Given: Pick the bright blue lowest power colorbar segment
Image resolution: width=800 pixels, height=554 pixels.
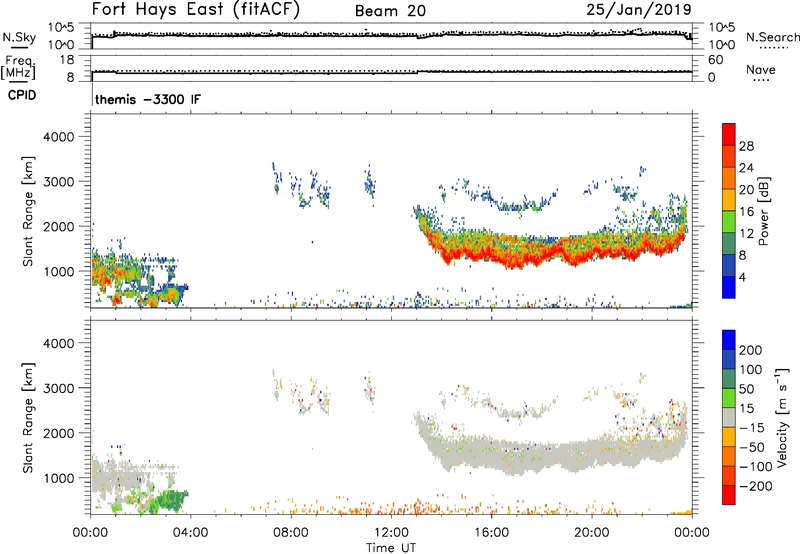Looking at the screenshot, I should [x=729, y=287].
